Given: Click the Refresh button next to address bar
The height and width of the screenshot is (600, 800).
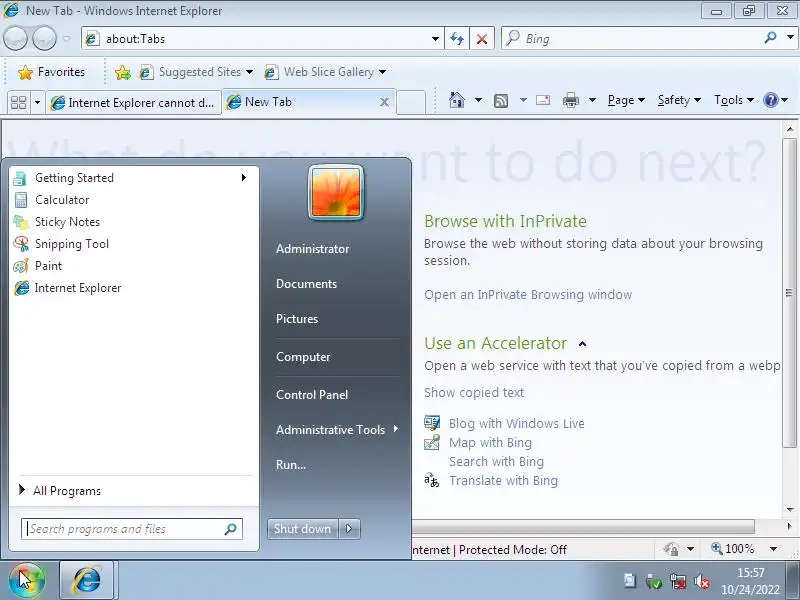Looking at the screenshot, I should [x=457, y=39].
